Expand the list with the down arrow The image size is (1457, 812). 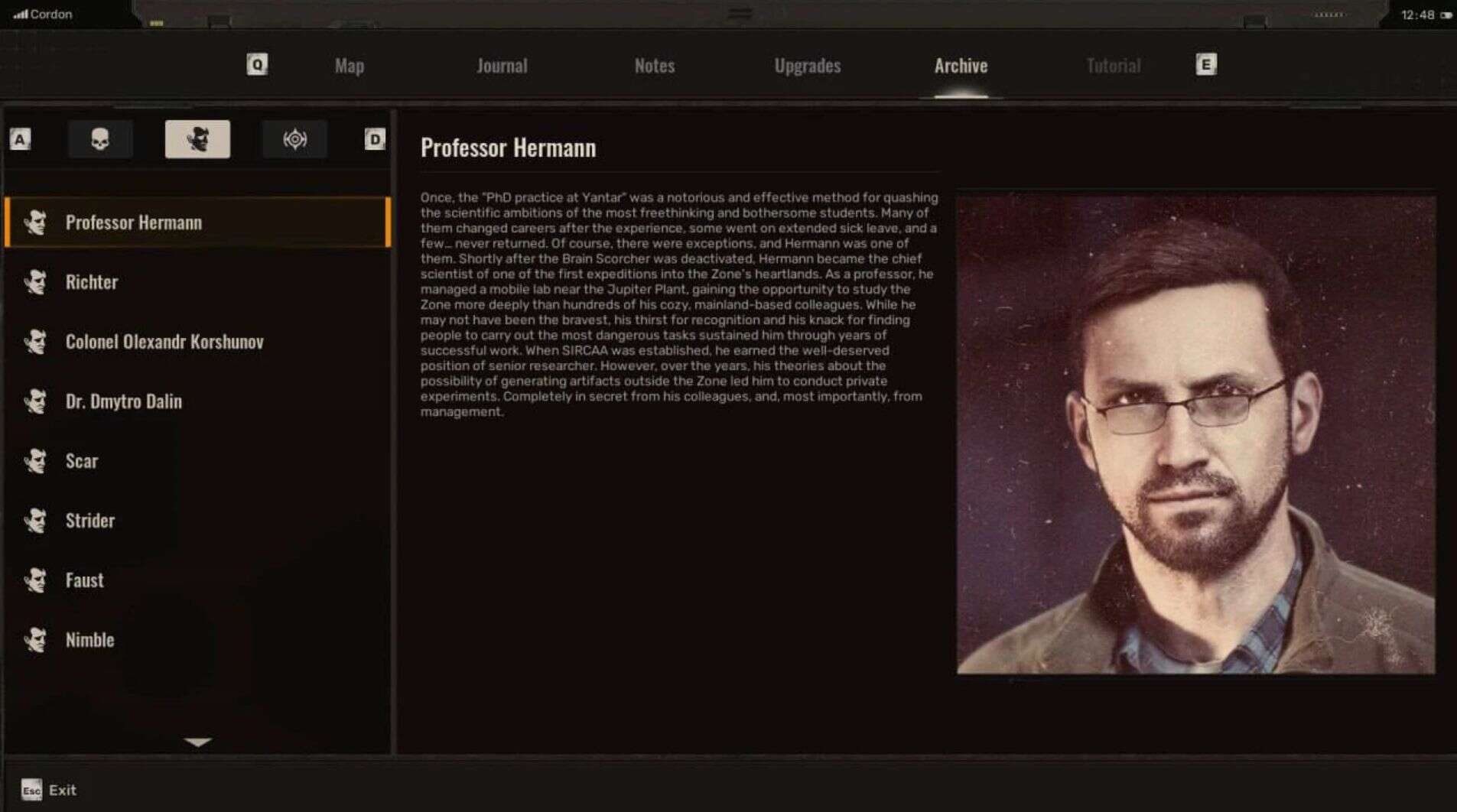(x=198, y=739)
